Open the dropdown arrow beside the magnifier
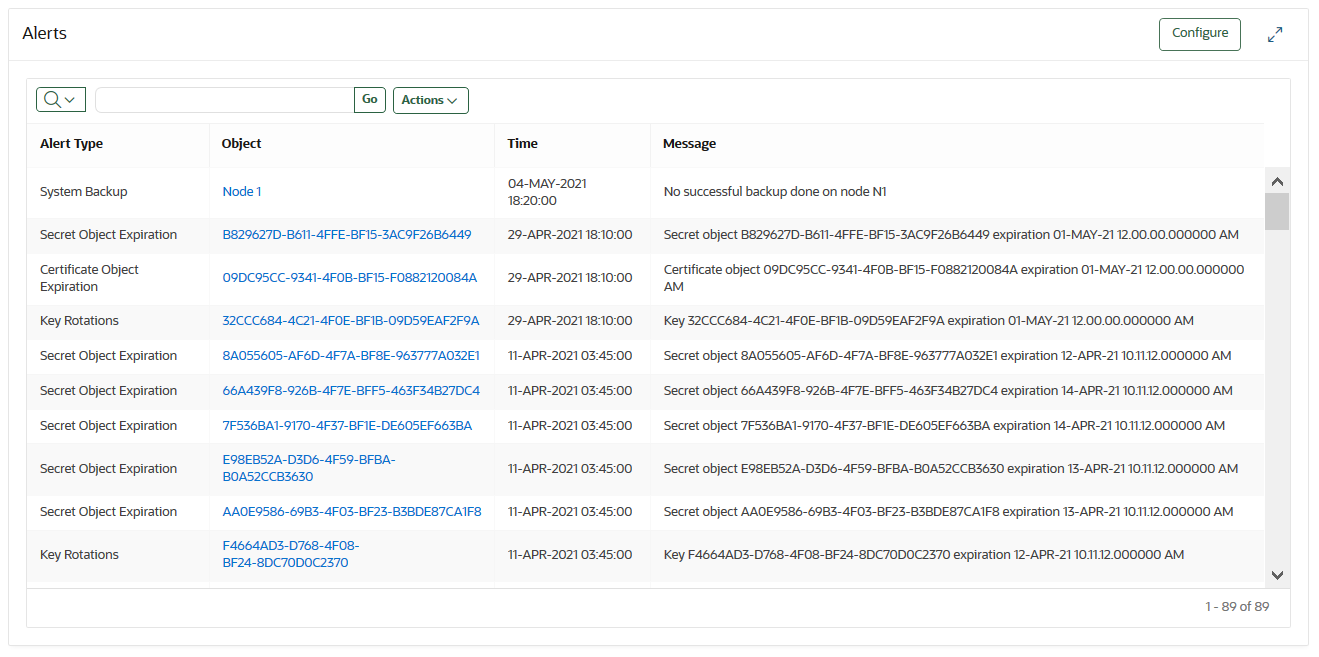 pos(70,99)
